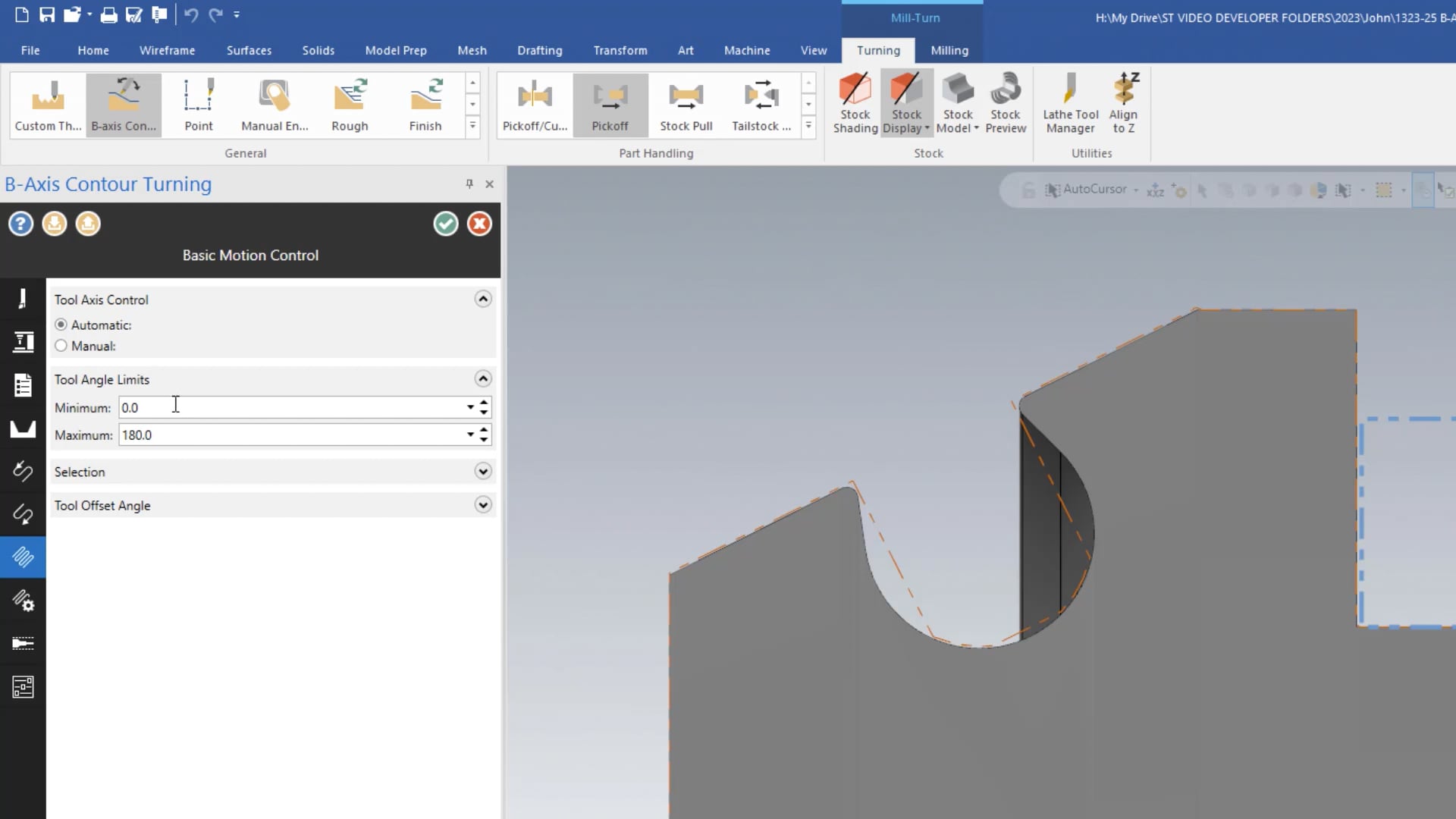
Task: Select the Align to Z utility icon
Action: 1124,101
